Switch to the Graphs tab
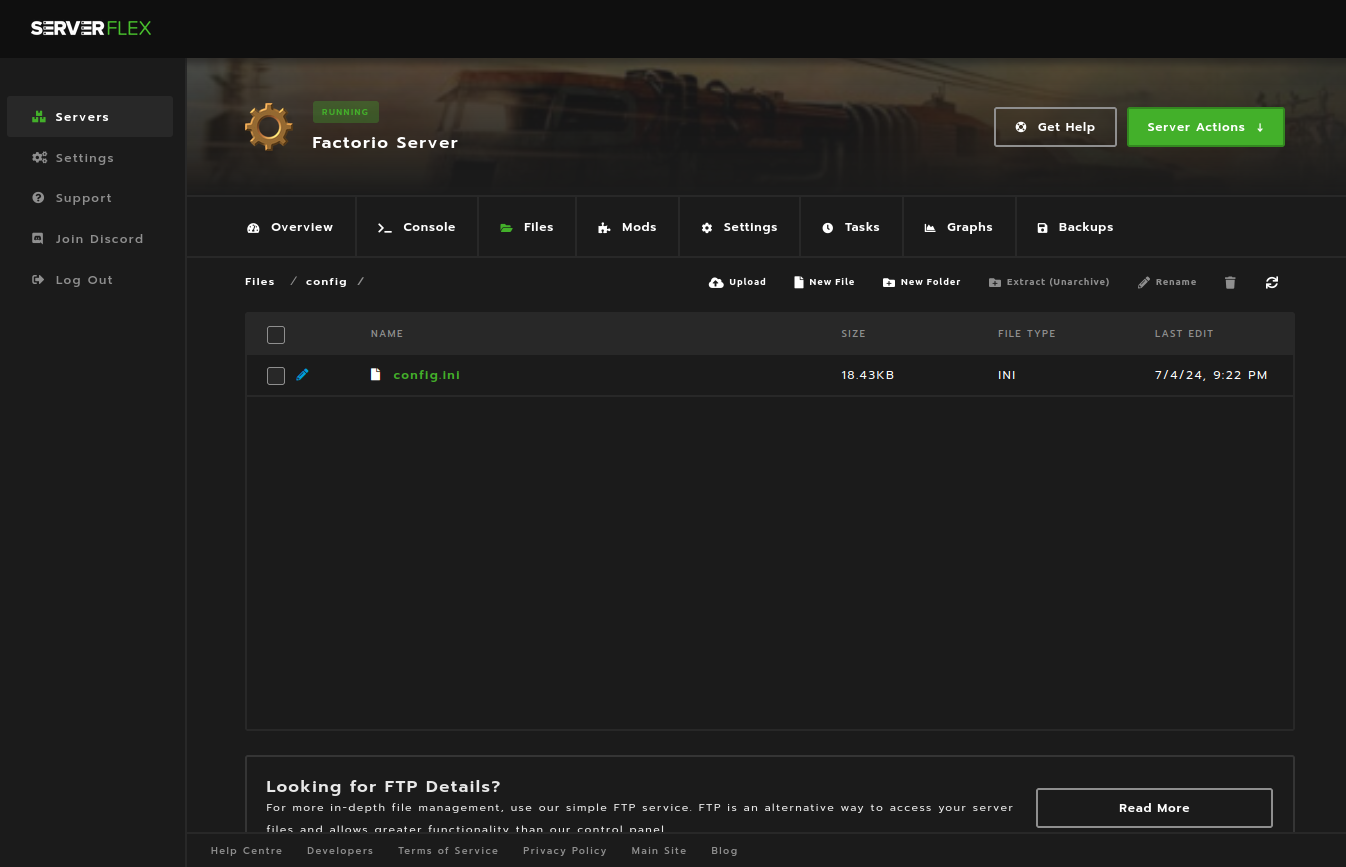The width and height of the screenshot is (1346, 867). [x=959, y=227]
